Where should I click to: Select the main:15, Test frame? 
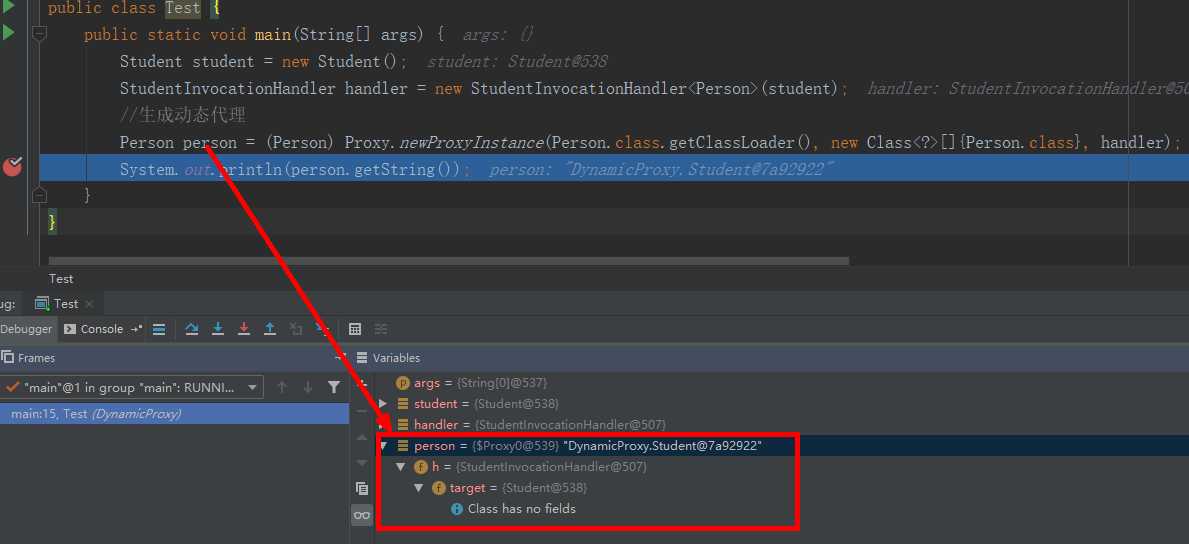click(174, 414)
